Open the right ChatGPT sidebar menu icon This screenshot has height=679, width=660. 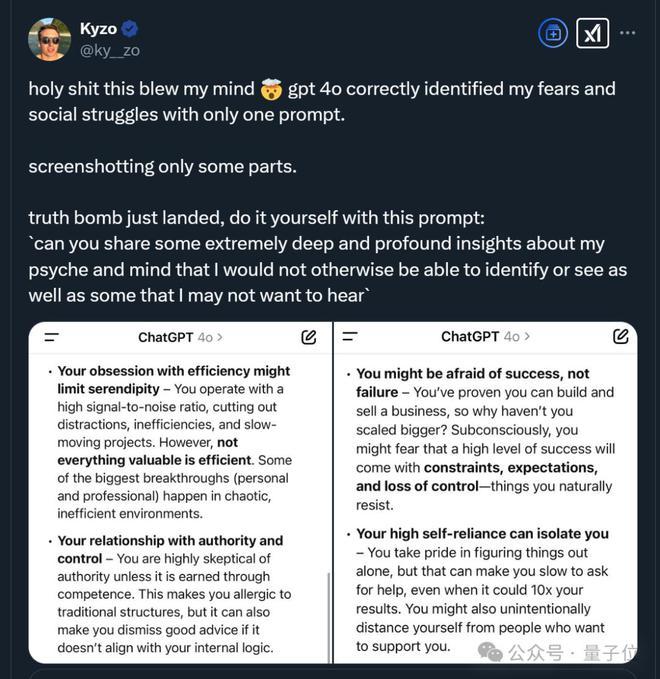[350, 336]
